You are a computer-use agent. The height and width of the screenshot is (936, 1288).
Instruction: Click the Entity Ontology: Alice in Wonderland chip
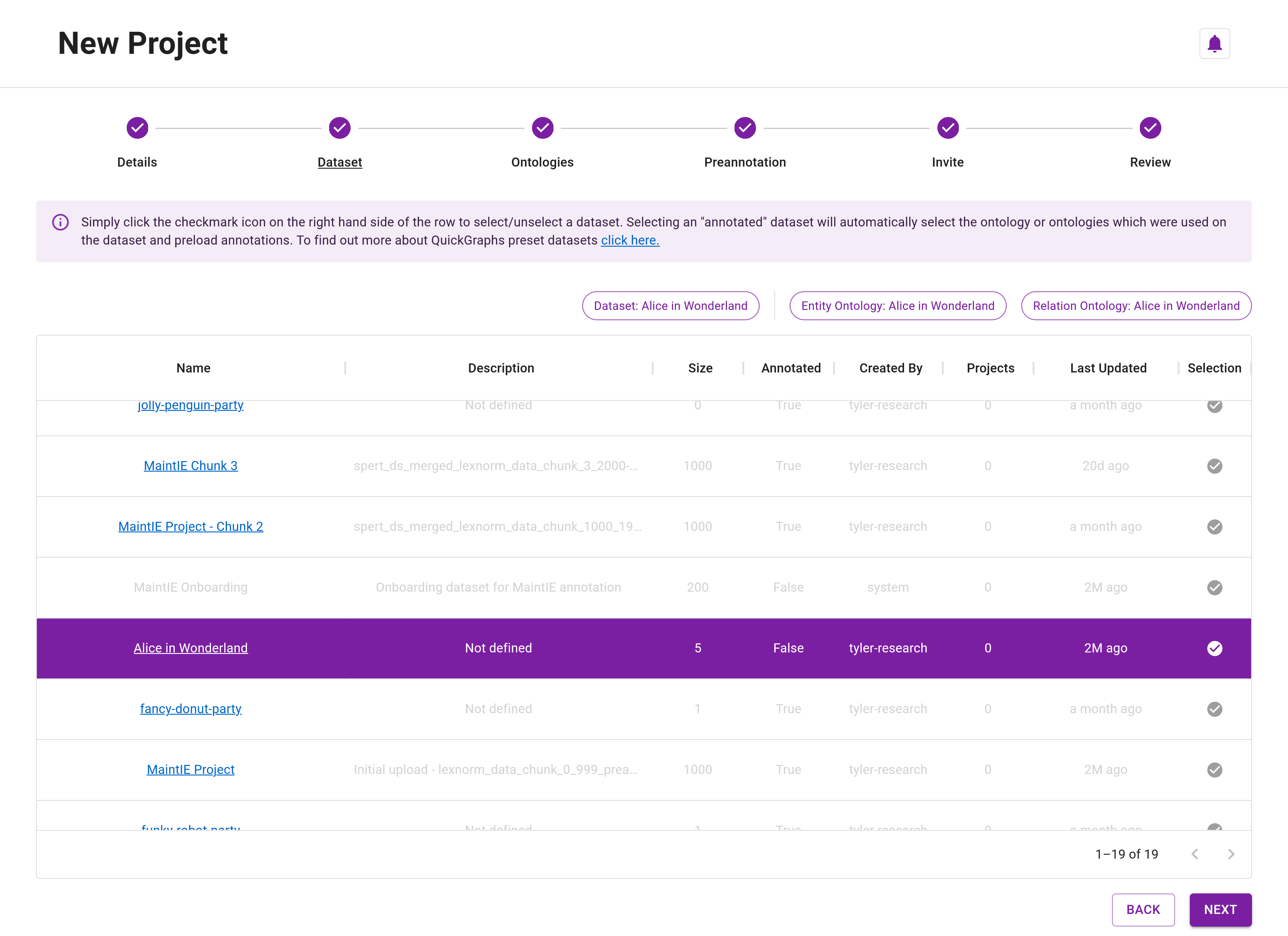[x=897, y=306]
